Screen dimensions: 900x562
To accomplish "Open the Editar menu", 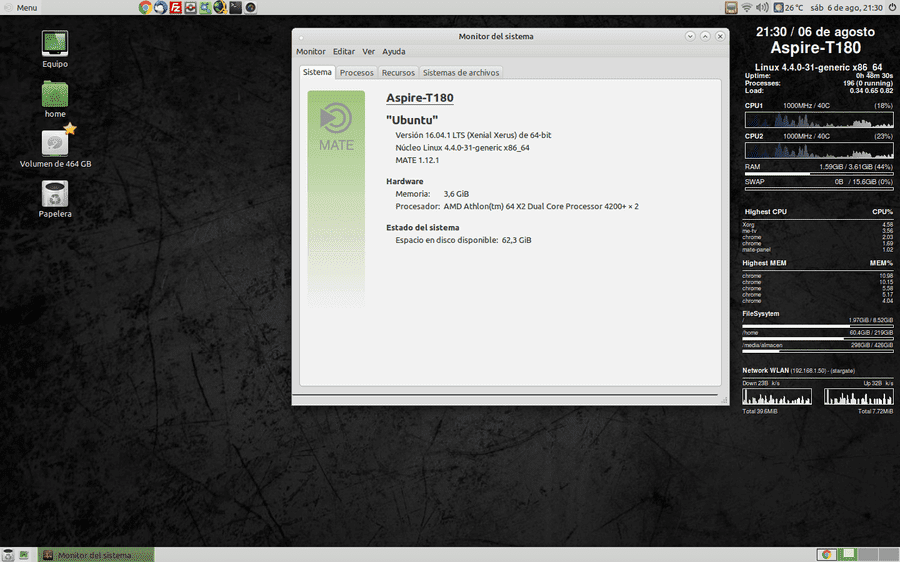I will 344,51.
